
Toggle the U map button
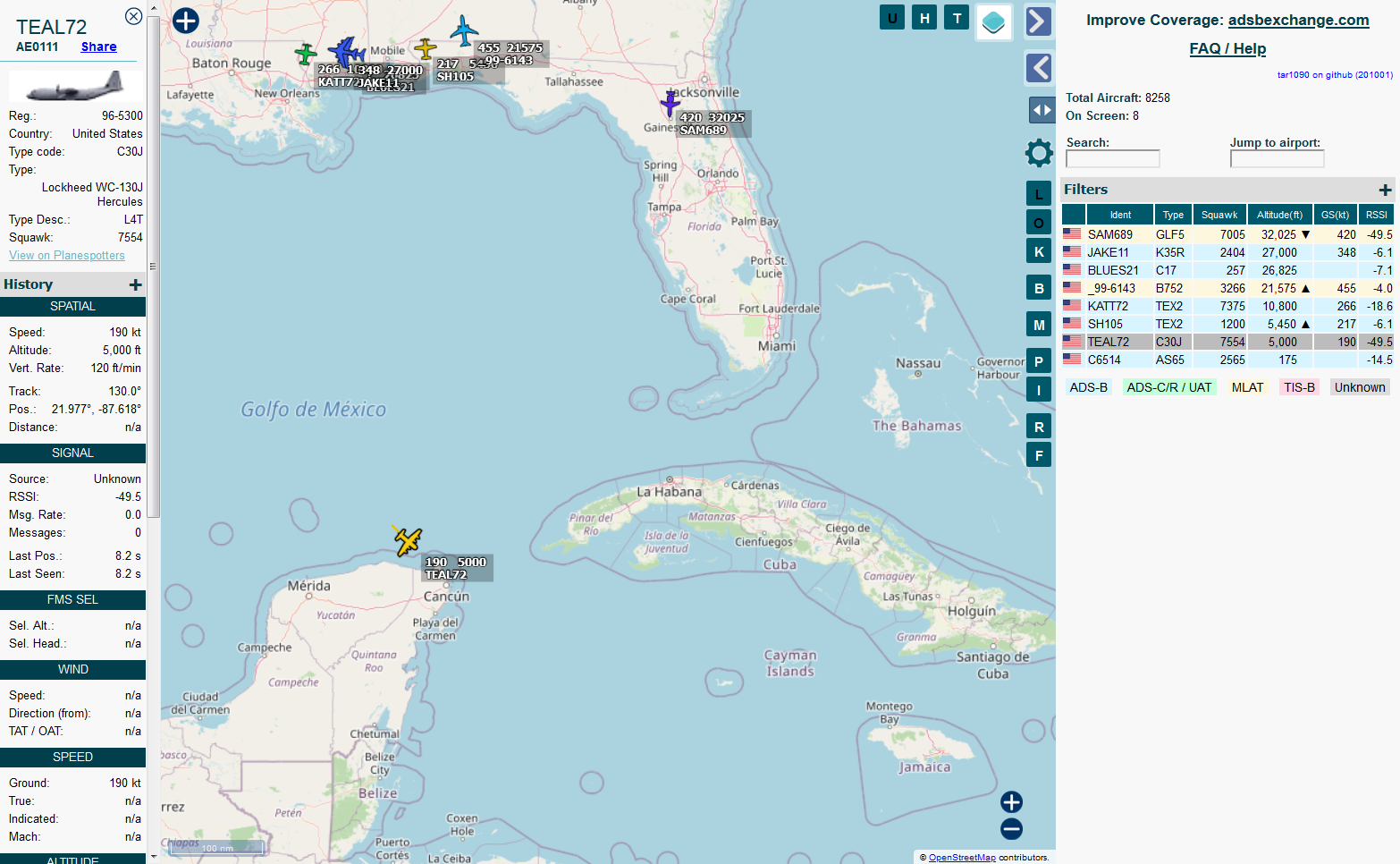pos(892,18)
